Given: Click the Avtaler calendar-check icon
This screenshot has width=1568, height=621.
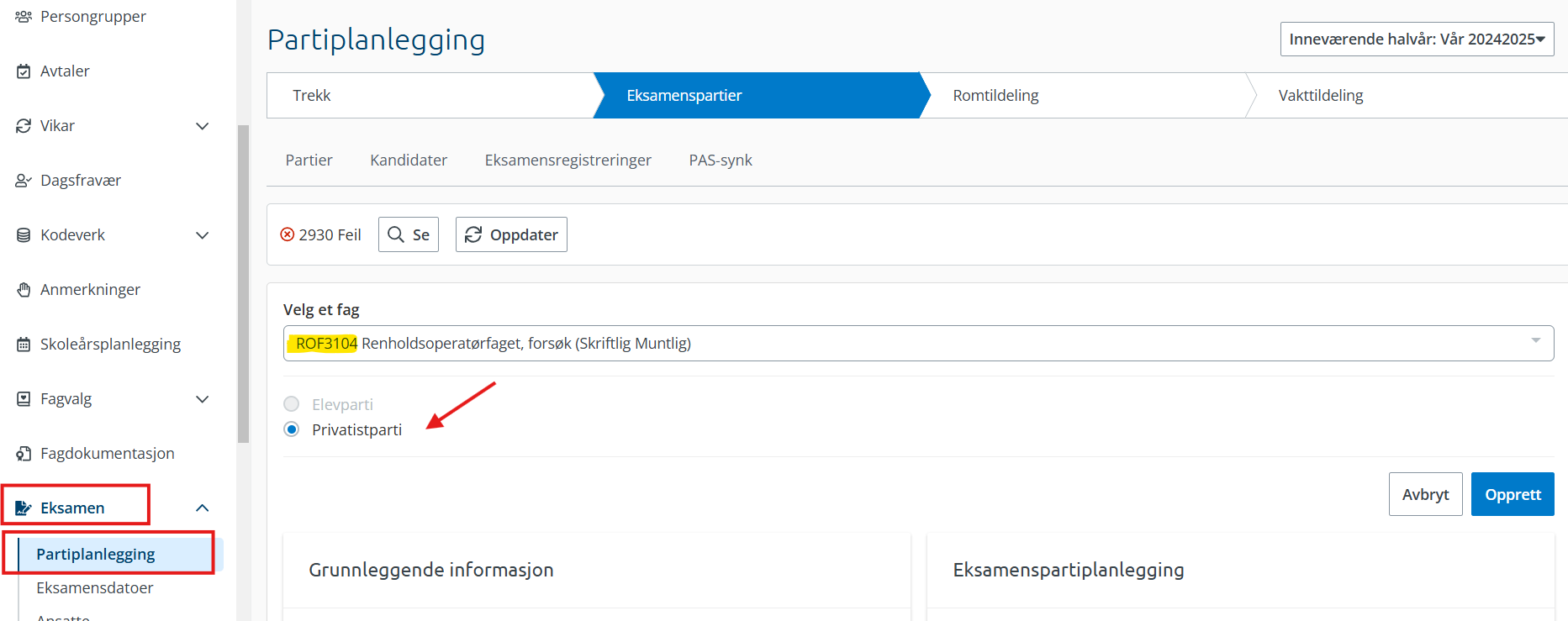Looking at the screenshot, I should coord(24,71).
